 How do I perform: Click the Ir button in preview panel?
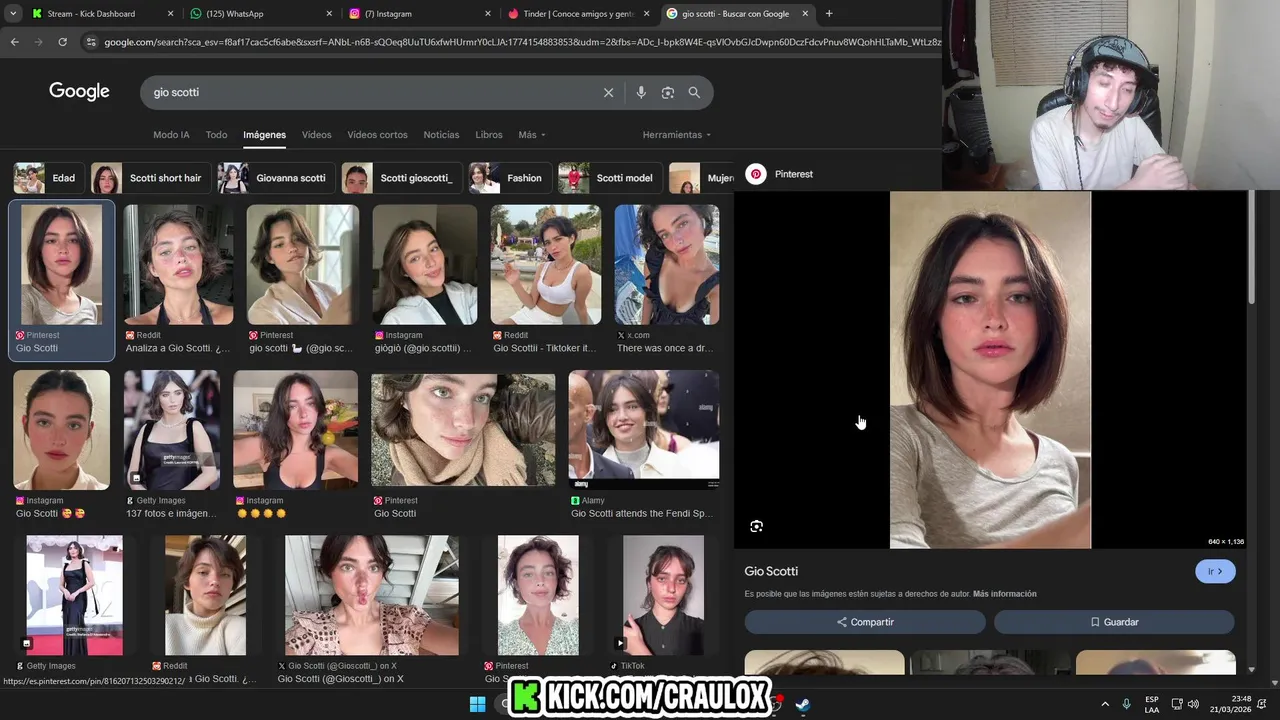point(1215,571)
